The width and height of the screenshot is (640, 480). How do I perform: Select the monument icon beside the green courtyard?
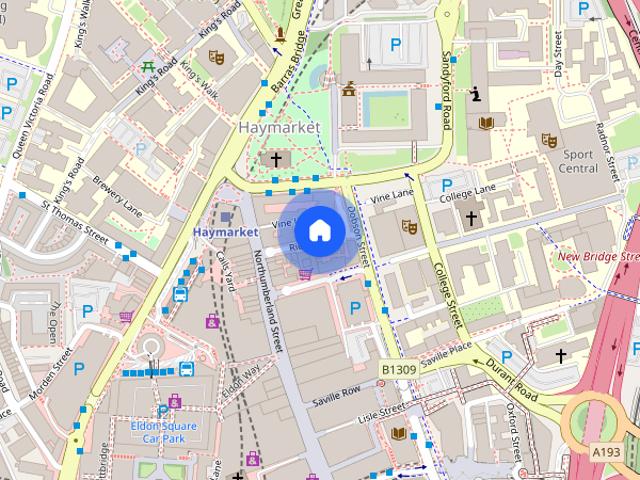click(349, 89)
